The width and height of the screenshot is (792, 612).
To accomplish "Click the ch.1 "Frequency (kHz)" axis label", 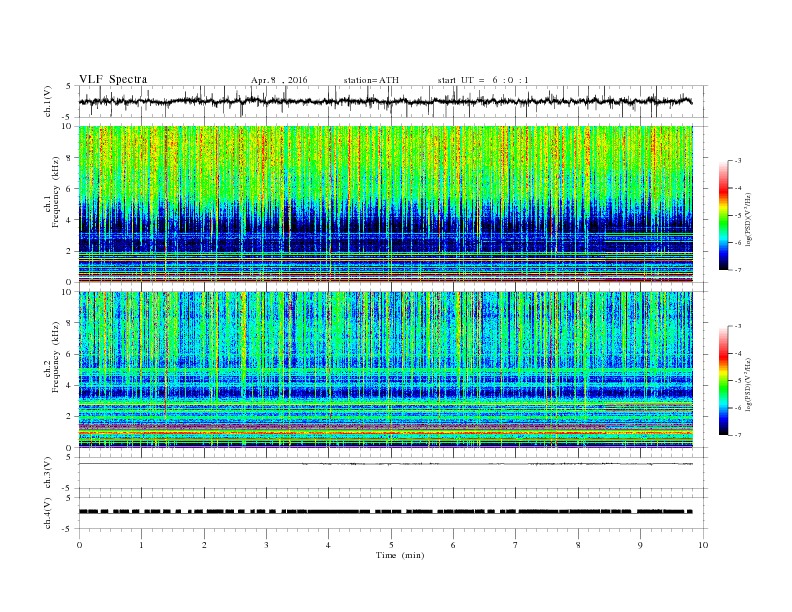I will tap(56, 192).
